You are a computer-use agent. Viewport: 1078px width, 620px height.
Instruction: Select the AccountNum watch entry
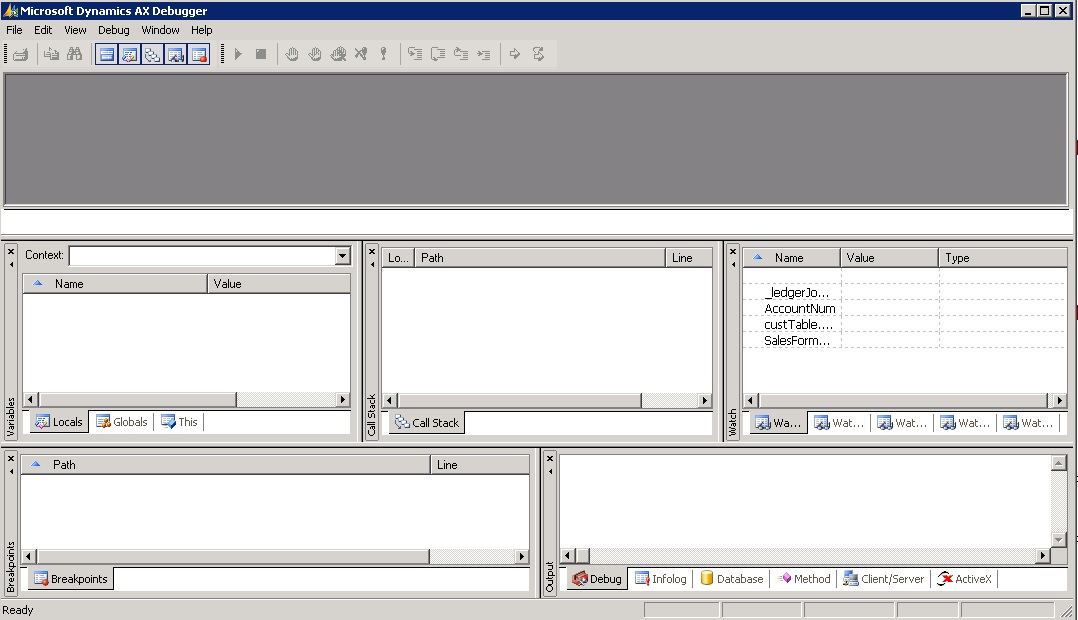(800, 309)
